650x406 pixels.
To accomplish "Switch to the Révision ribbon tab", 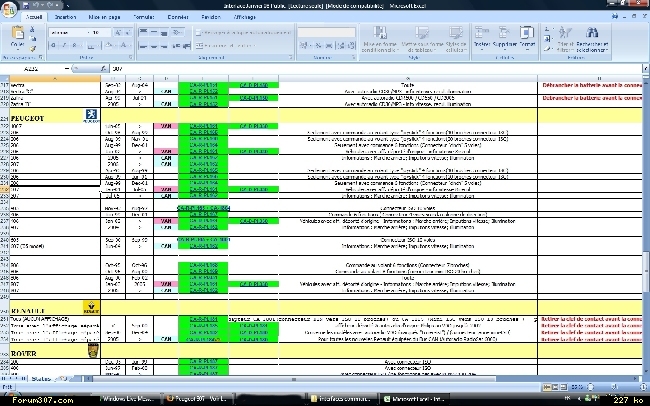I will (x=211, y=17).
